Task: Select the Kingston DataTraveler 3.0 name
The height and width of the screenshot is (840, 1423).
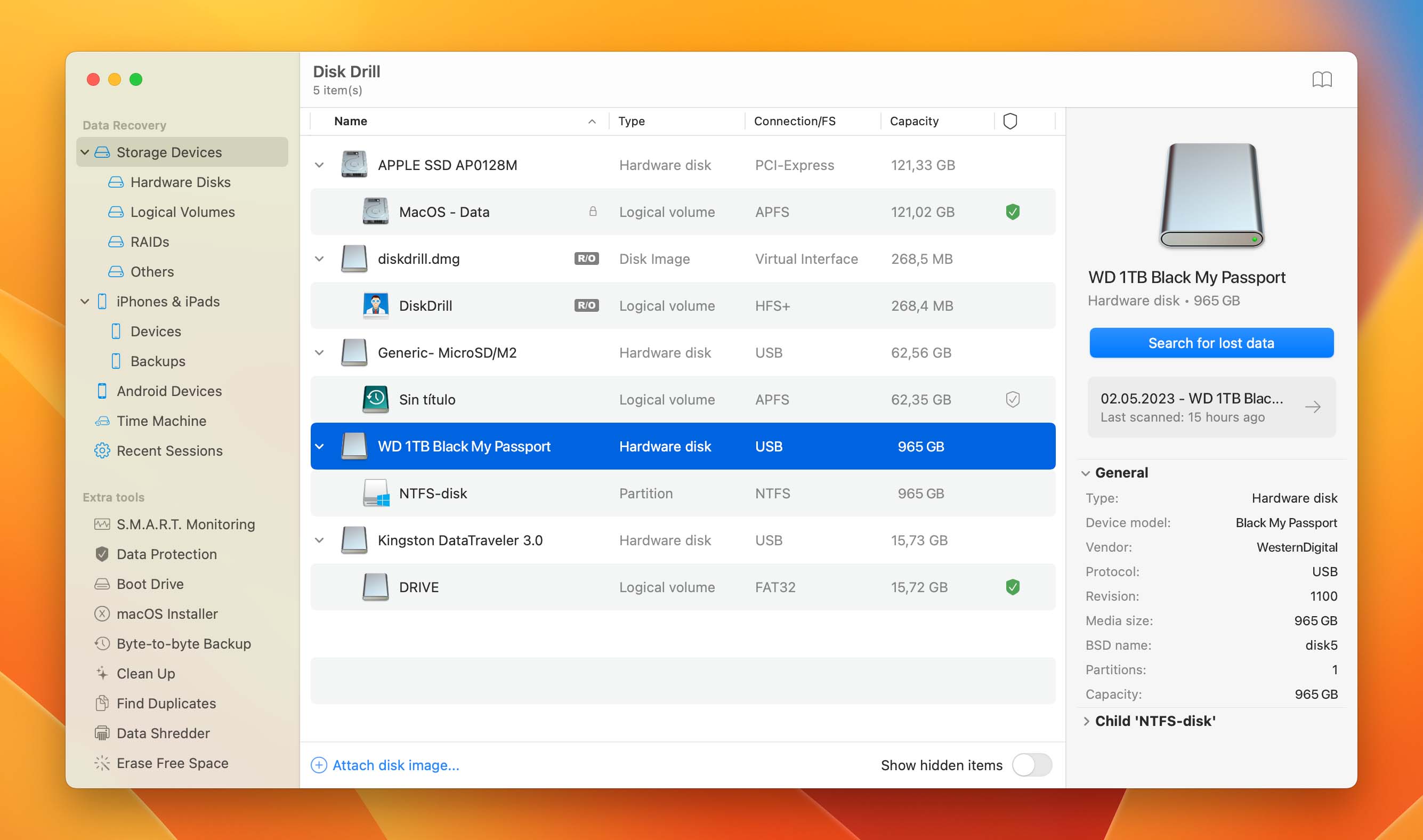Action: tap(460, 540)
